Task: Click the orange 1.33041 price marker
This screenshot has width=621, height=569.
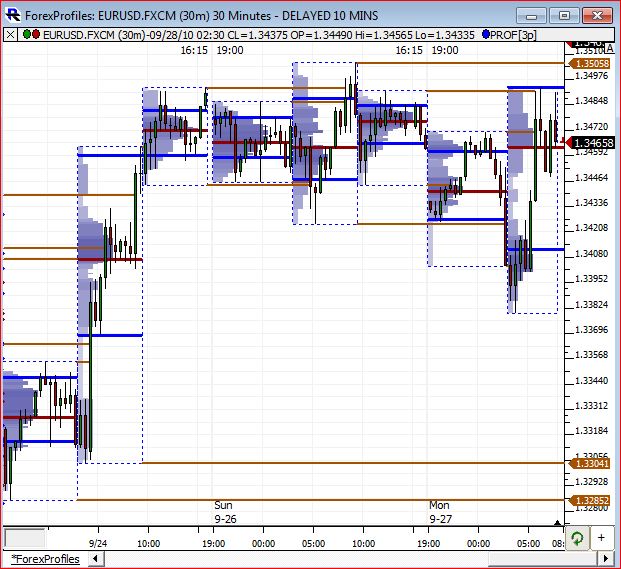Action: point(589,463)
